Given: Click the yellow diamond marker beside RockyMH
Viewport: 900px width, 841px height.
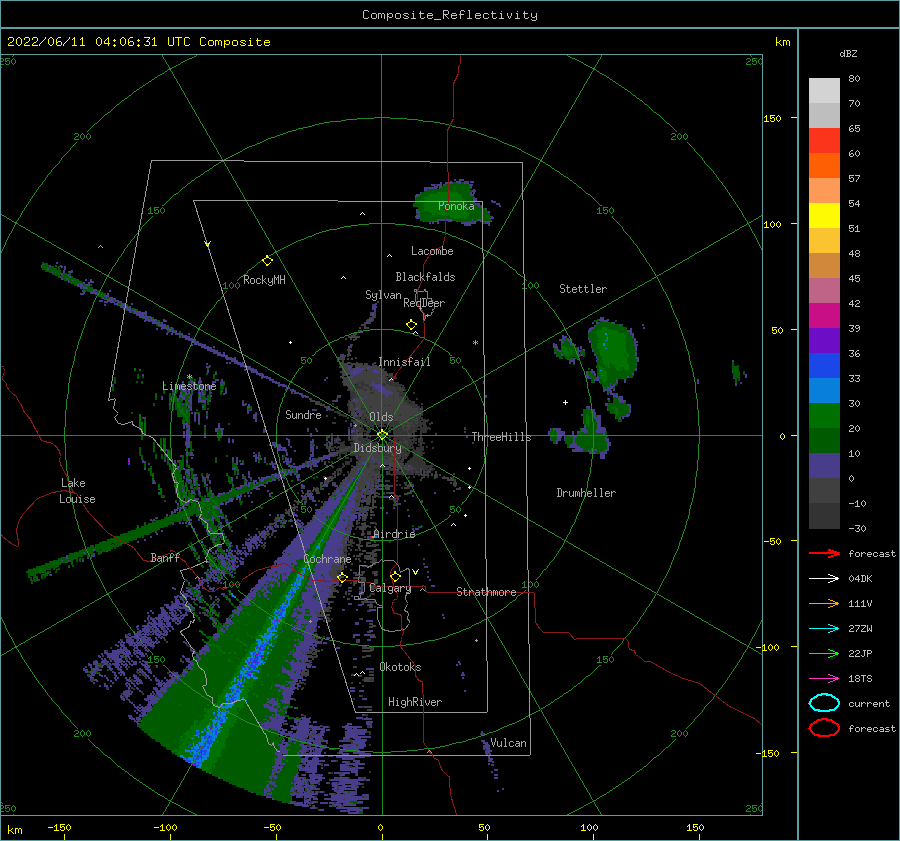Looking at the screenshot, I should 267,261.
